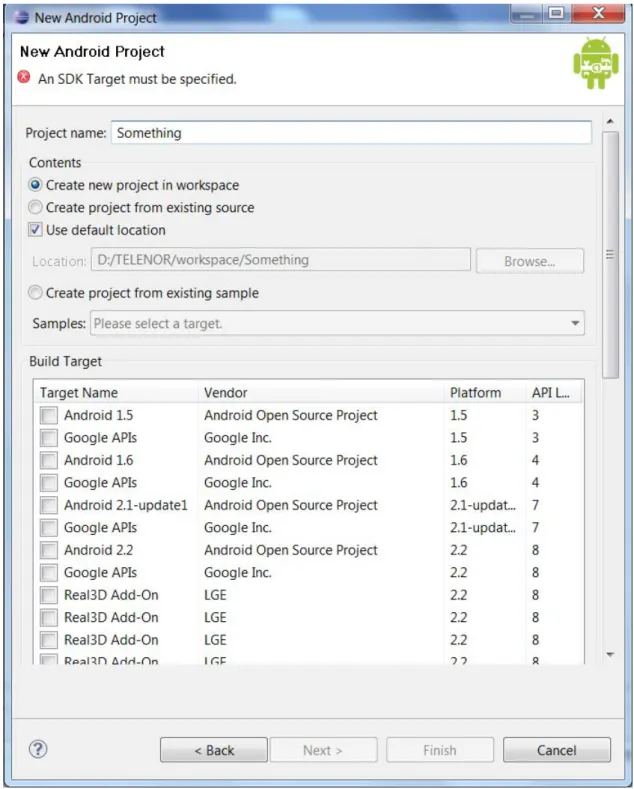Click the 'Build Target' group label

[65, 361]
